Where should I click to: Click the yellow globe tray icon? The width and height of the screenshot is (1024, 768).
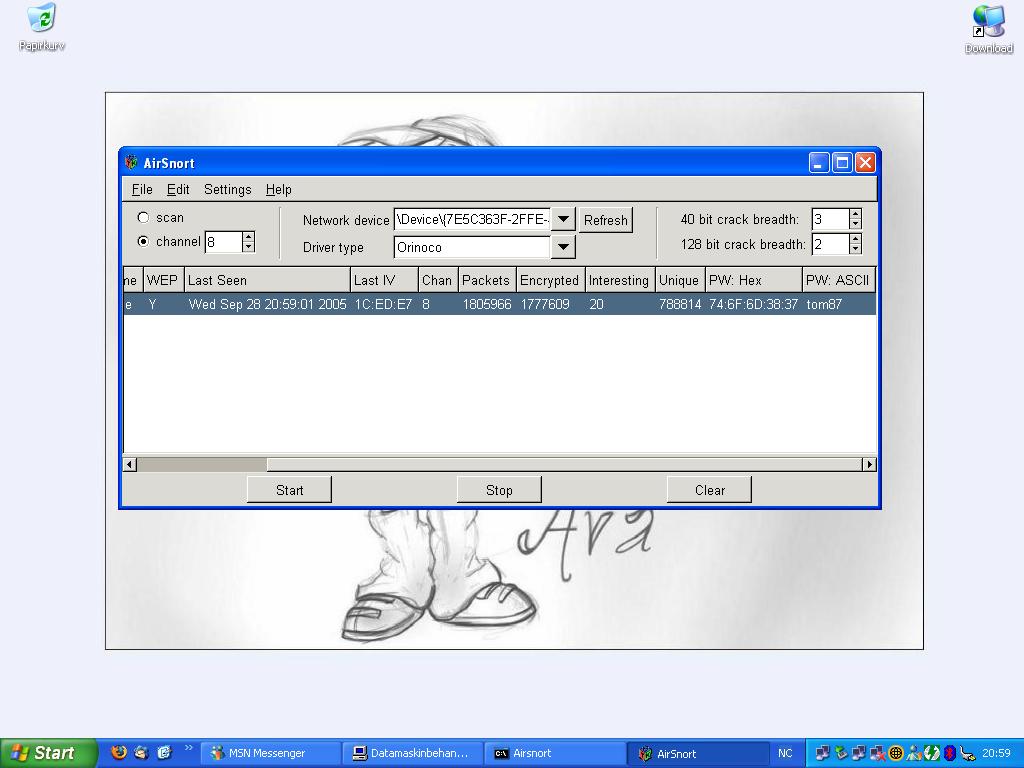tap(895, 753)
